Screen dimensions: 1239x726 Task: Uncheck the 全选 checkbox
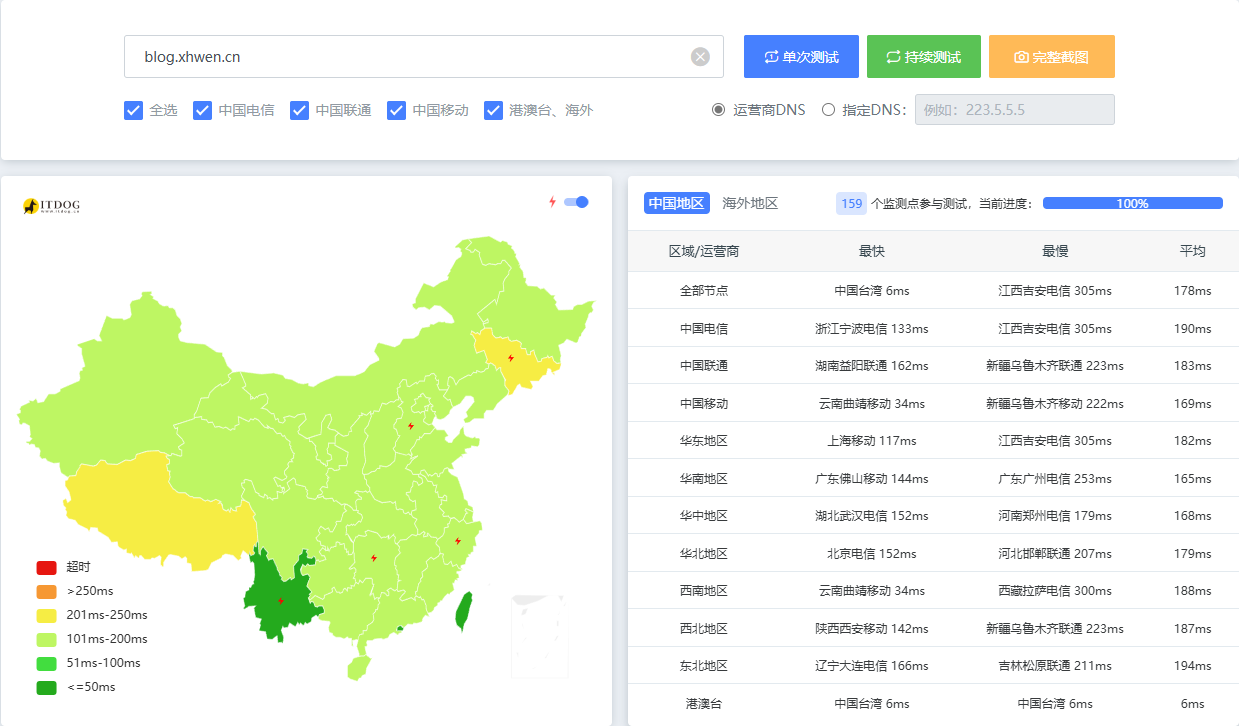tap(133, 110)
